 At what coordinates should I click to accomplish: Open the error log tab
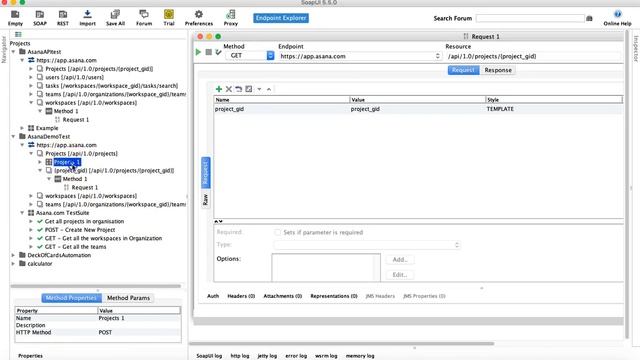point(296,356)
